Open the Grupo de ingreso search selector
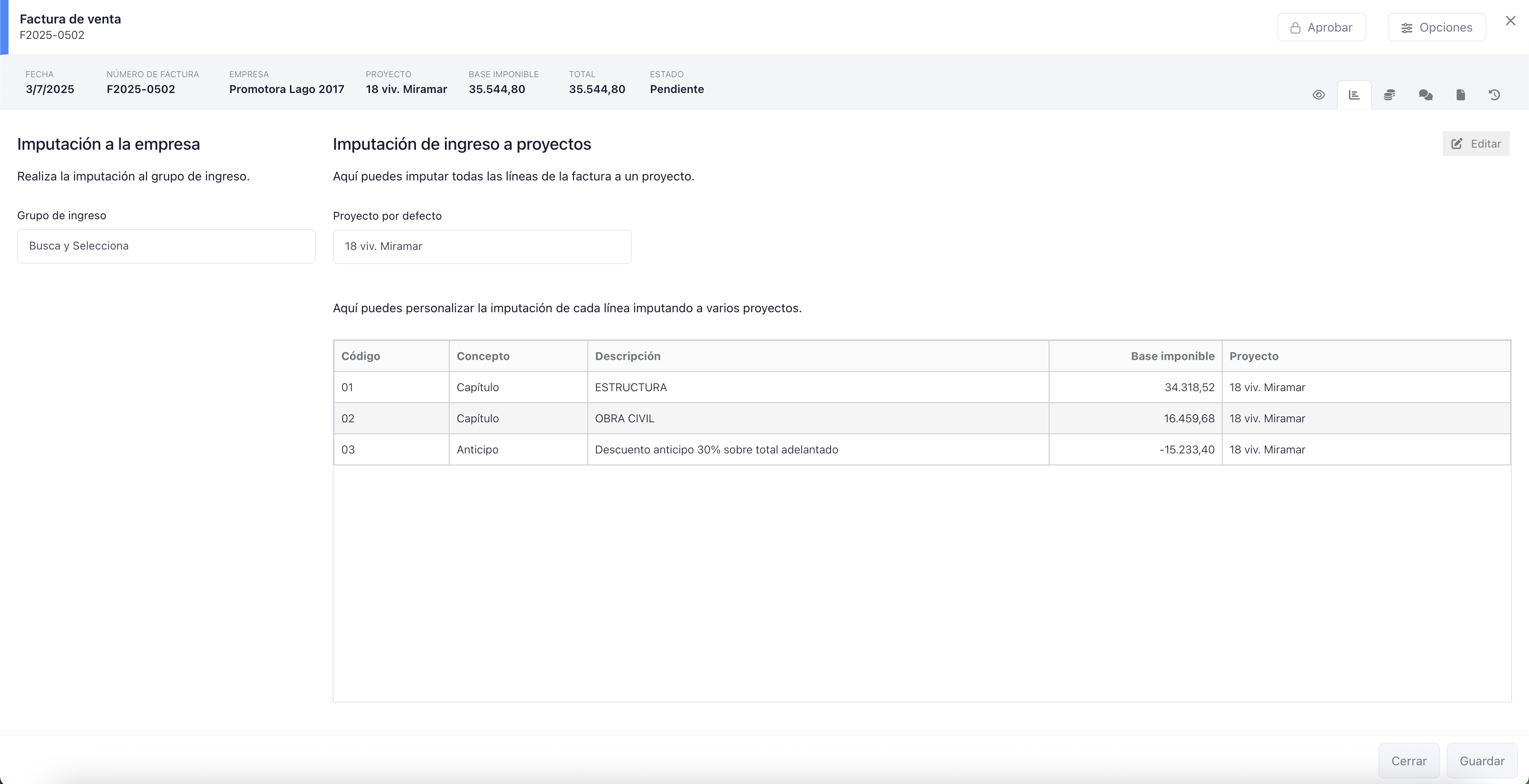Viewport: 1529px width, 784px height. pos(166,246)
